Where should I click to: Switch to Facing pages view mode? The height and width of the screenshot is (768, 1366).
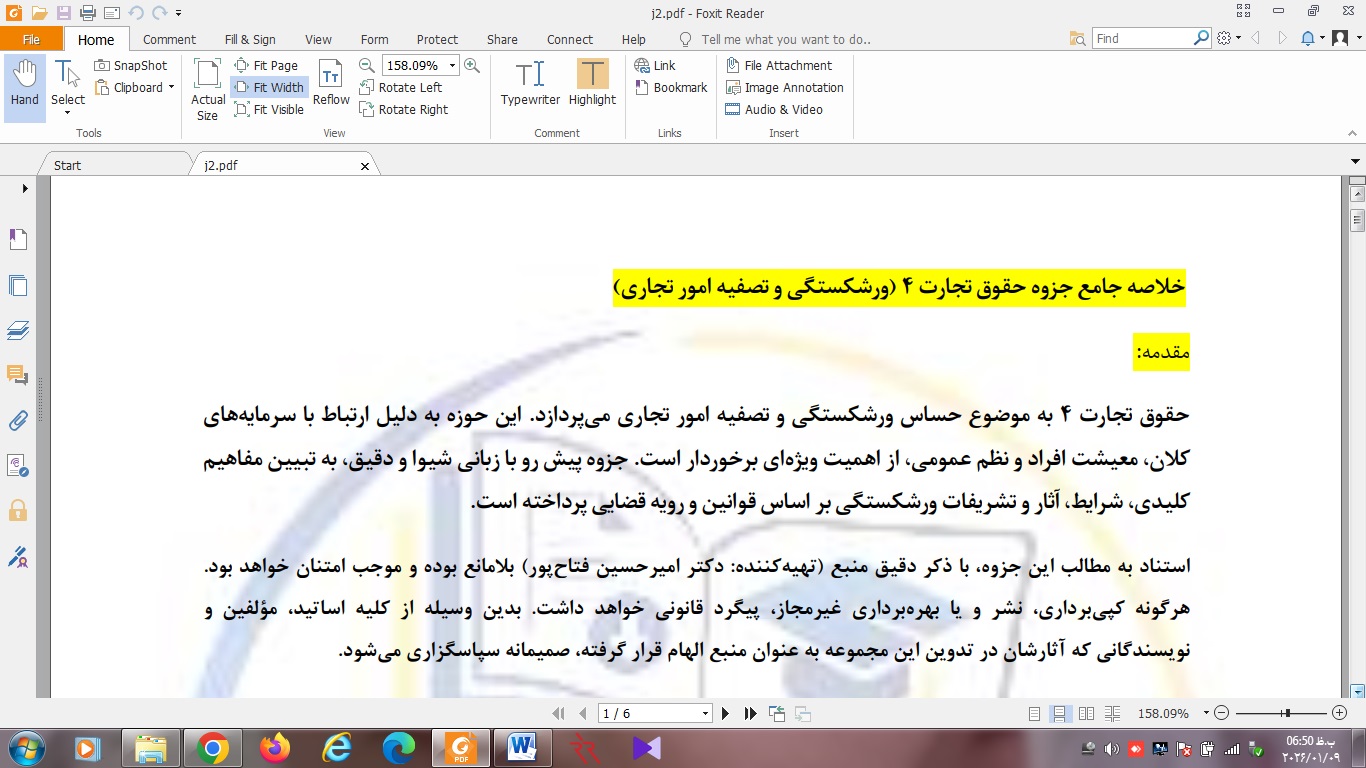pos(1087,713)
